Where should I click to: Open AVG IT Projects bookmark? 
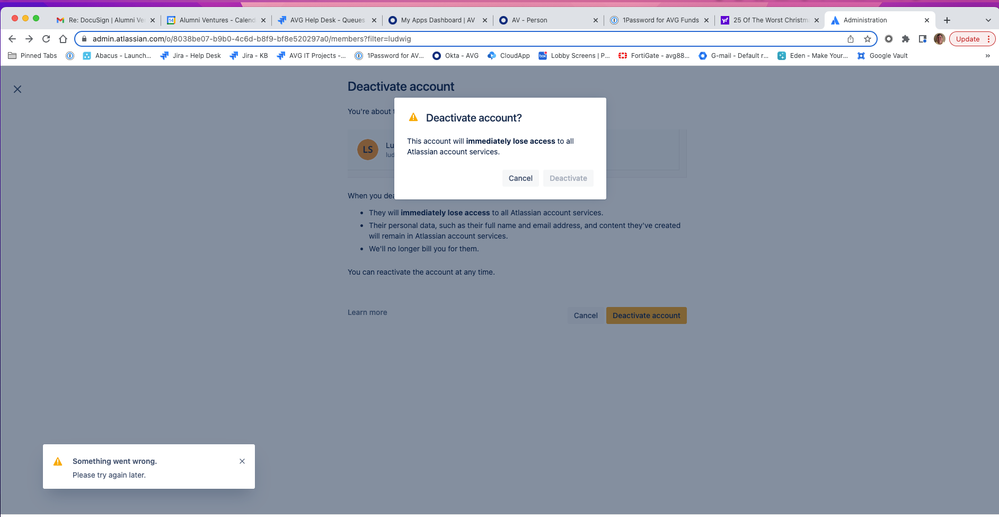coord(311,55)
